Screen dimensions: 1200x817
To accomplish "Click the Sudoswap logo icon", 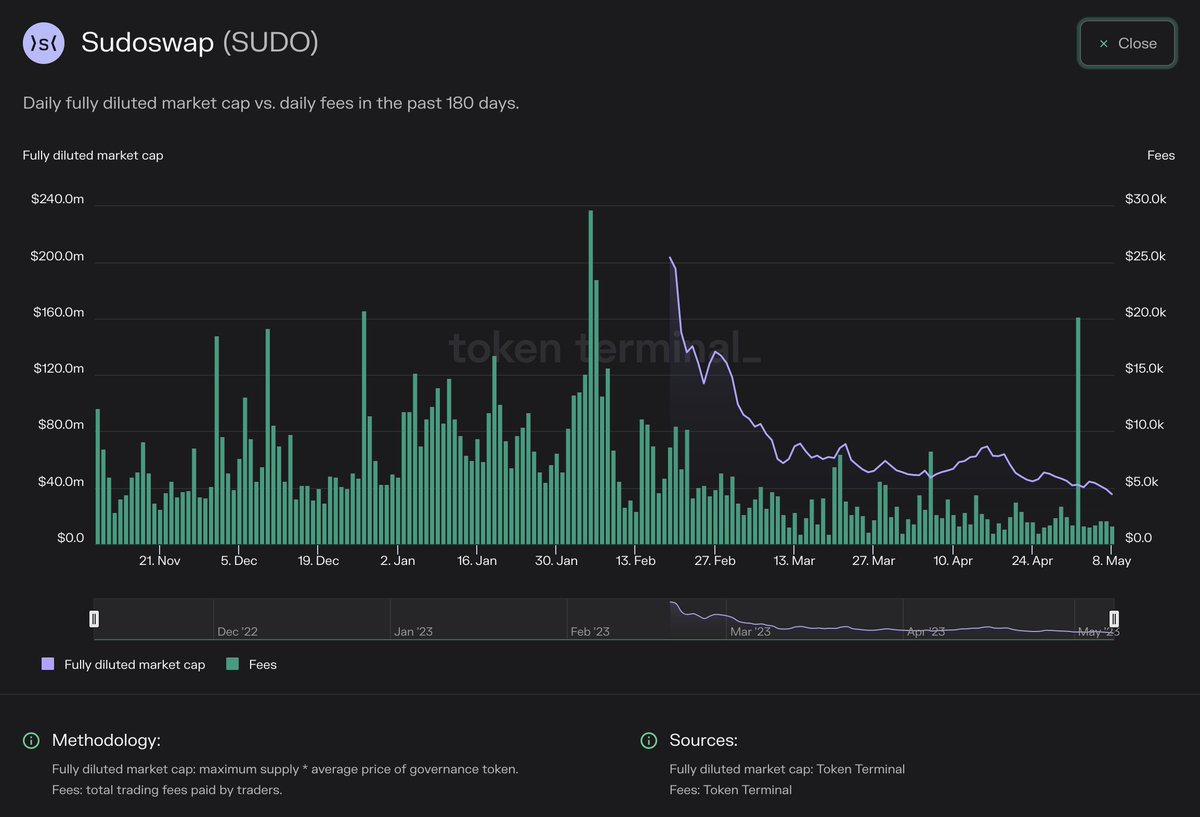I will [x=42, y=43].
